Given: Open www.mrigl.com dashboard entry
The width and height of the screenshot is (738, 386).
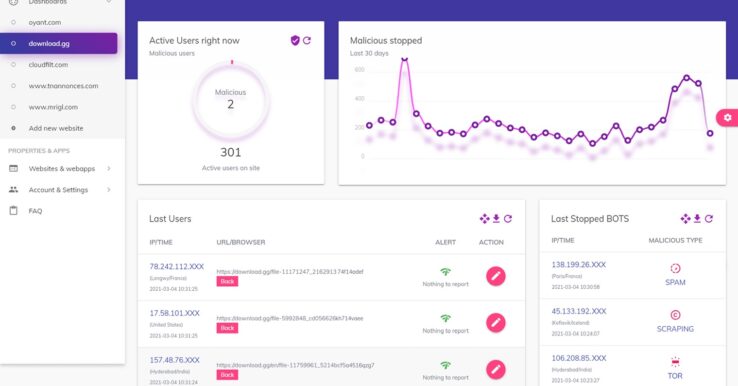Looking at the screenshot, I should [x=53, y=107].
